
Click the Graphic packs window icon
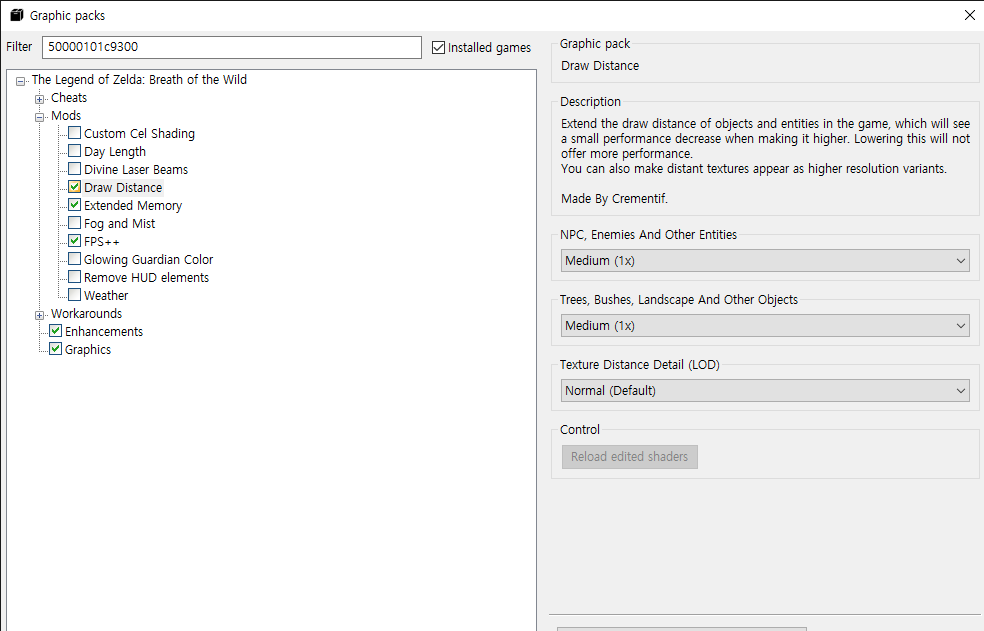tap(16, 15)
